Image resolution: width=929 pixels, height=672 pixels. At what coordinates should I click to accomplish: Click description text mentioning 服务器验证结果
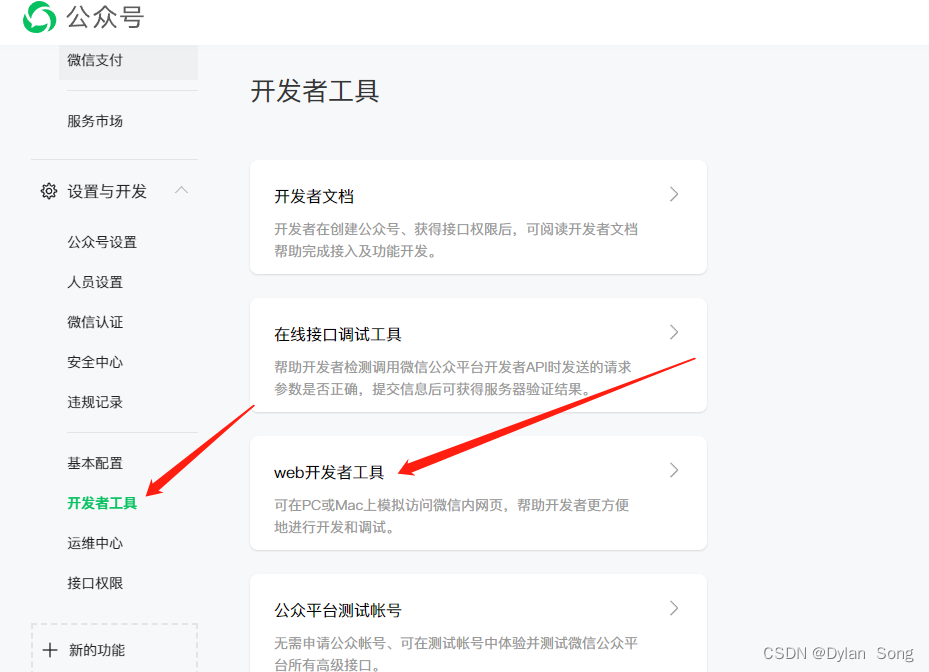(433, 389)
